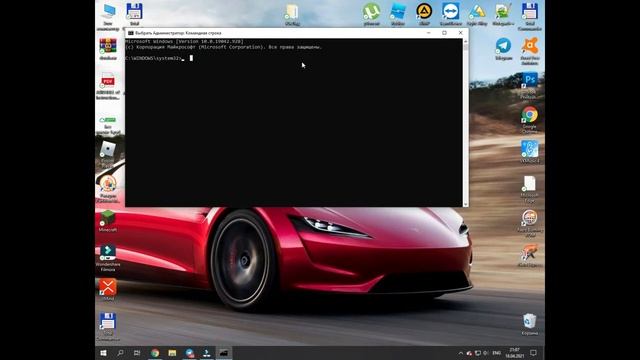Open the volume control in the tray
The height and width of the screenshot is (360, 640).
pyautogui.click(x=486, y=353)
